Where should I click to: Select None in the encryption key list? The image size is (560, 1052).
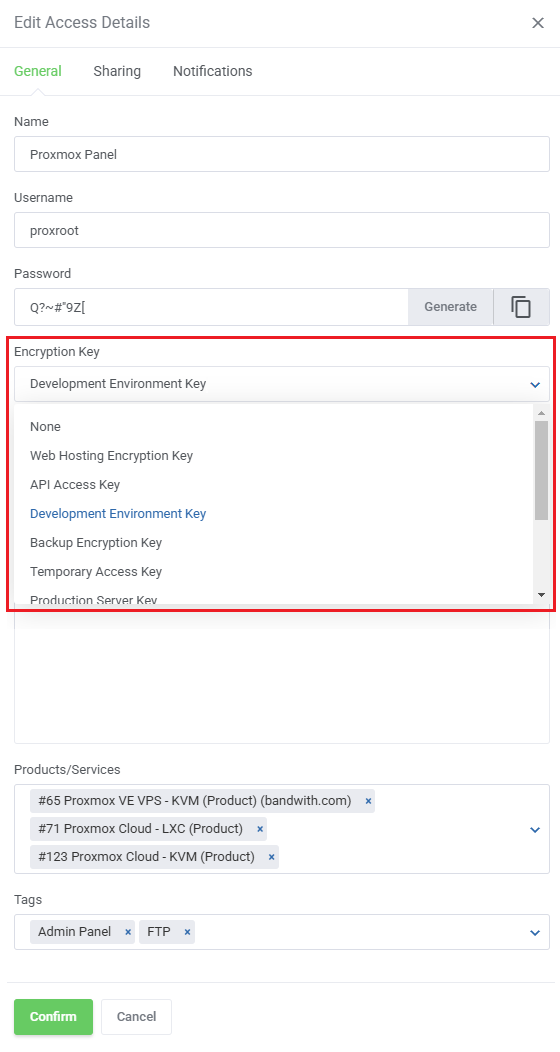click(x=274, y=427)
